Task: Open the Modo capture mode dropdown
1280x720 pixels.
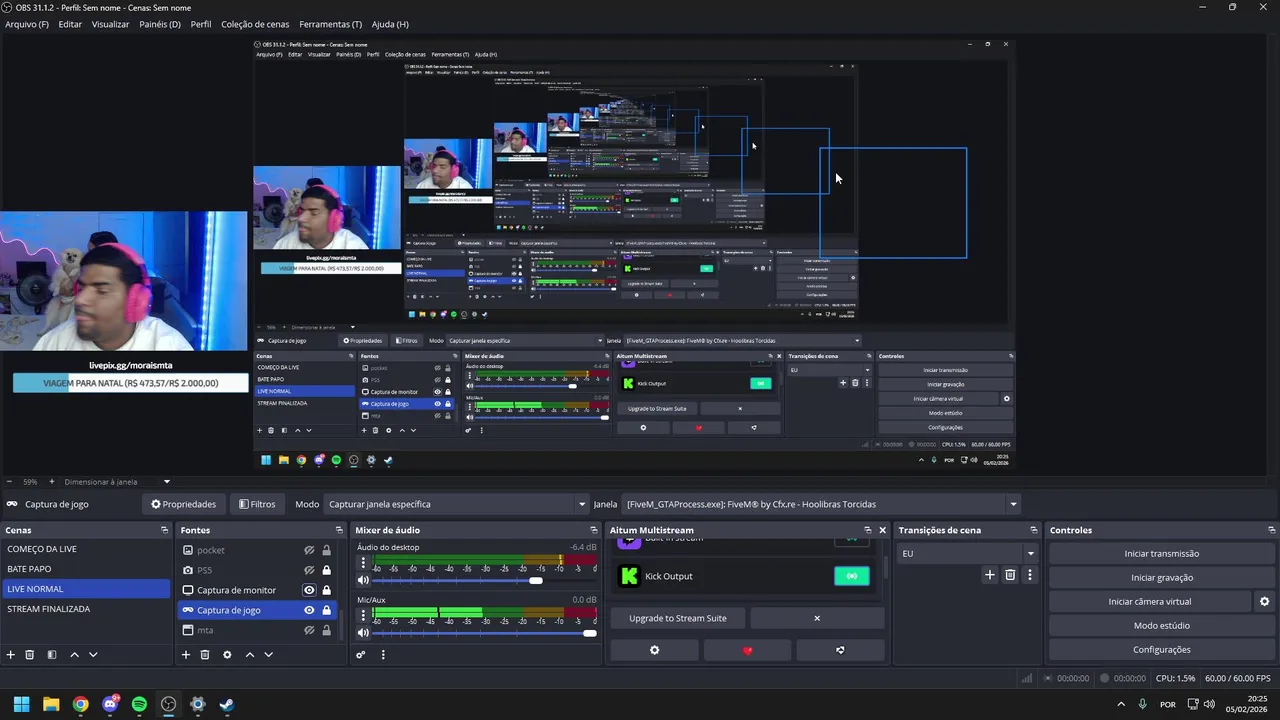Action: [456, 504]
